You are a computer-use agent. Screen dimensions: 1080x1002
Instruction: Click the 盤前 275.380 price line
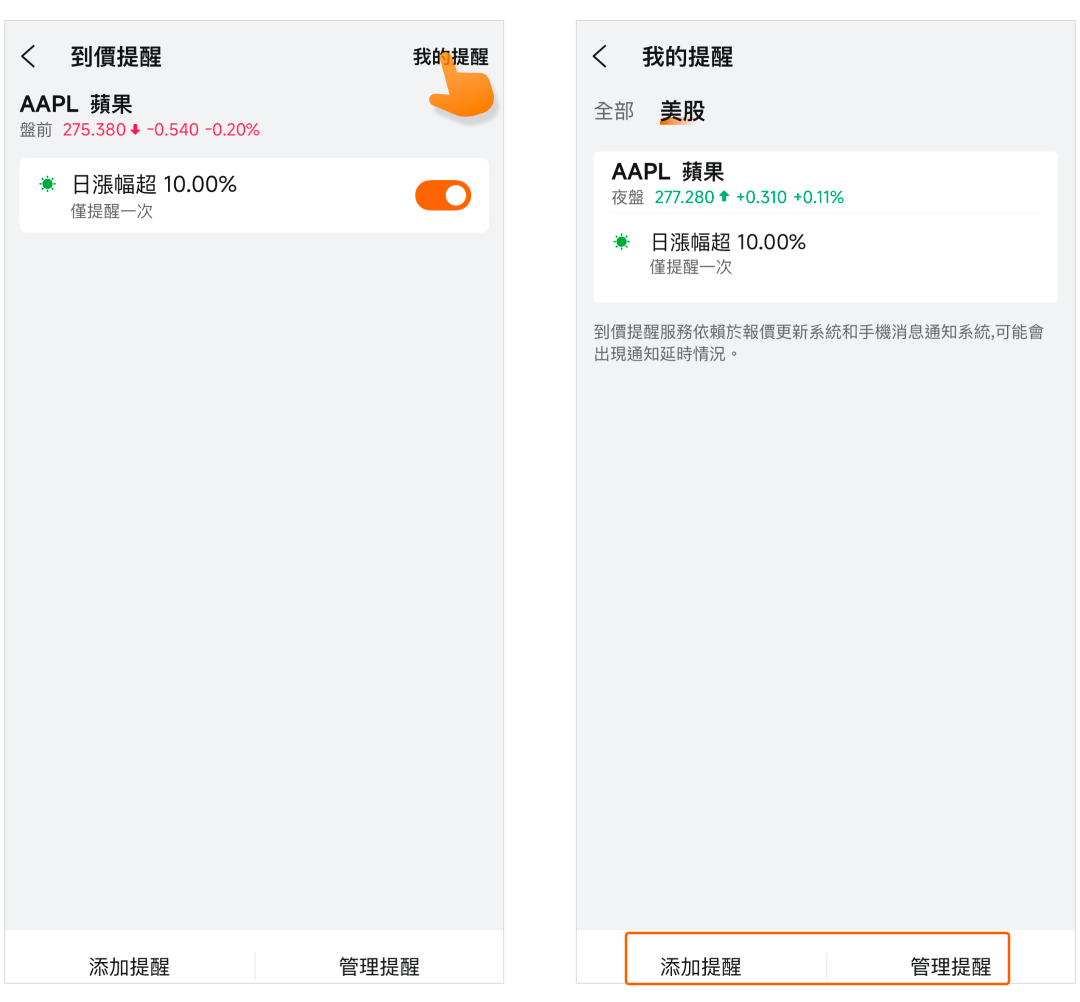(x=140, y=130)
